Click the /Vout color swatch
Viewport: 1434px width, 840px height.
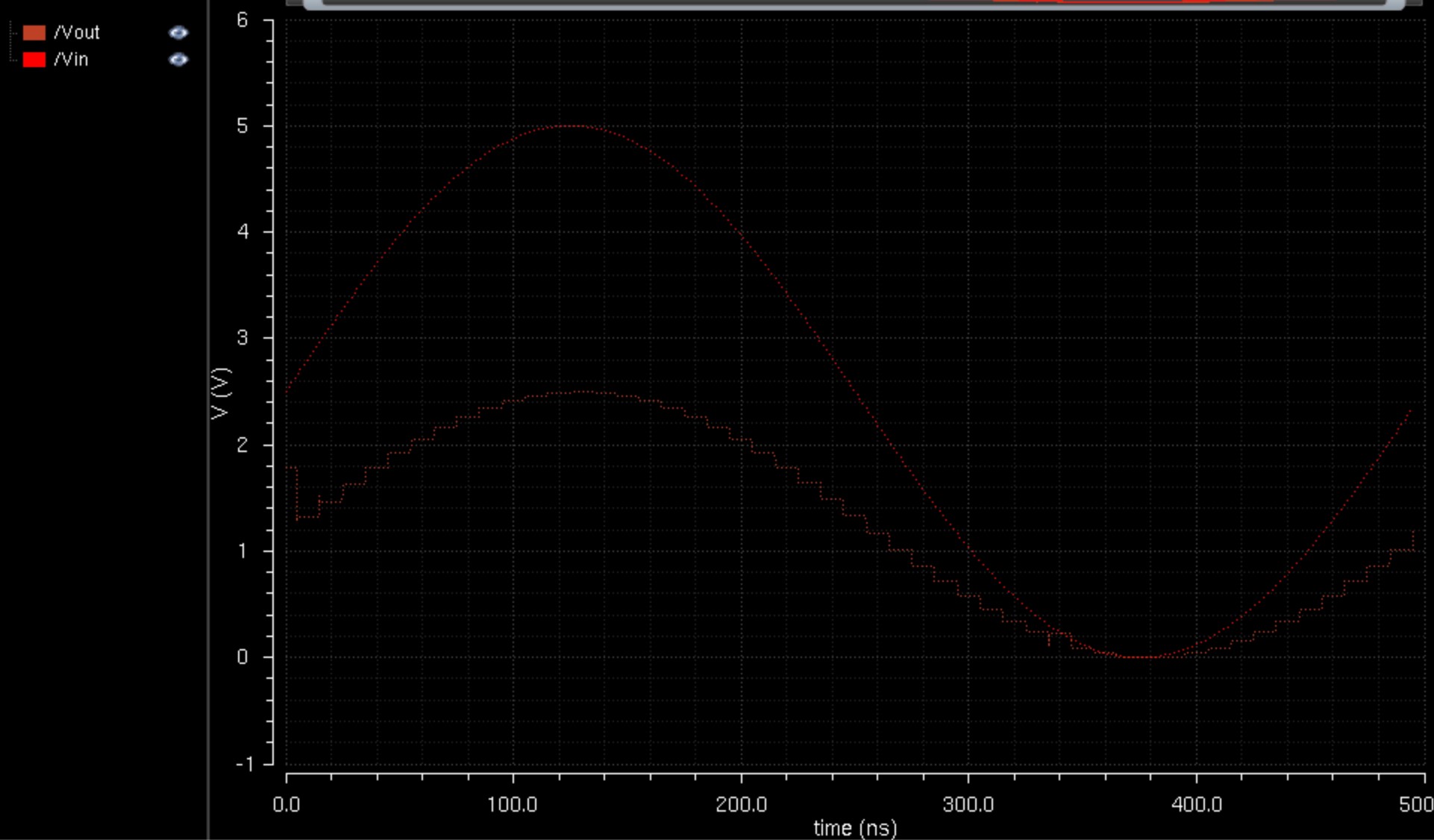click(x=34, y=33)
